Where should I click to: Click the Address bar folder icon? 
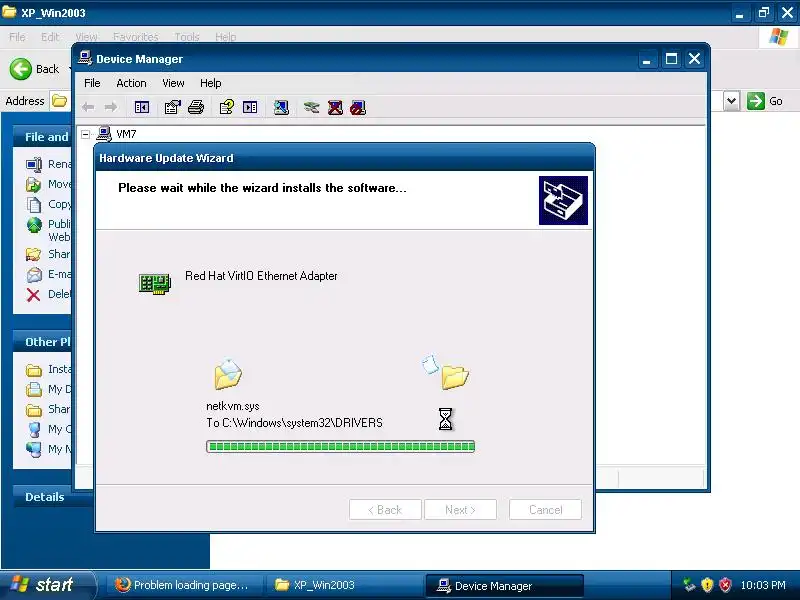59,101
